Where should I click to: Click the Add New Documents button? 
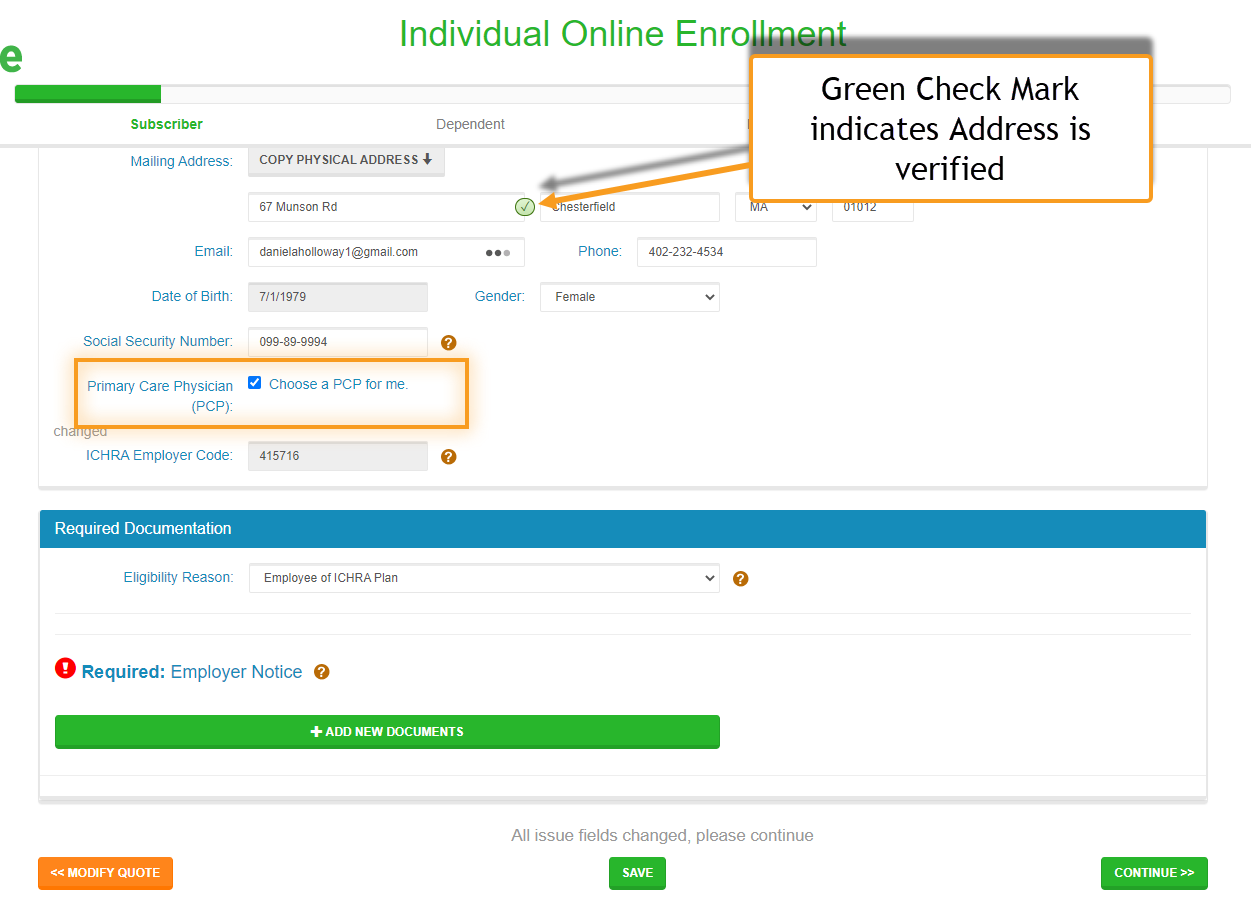(x=387, y=731)
